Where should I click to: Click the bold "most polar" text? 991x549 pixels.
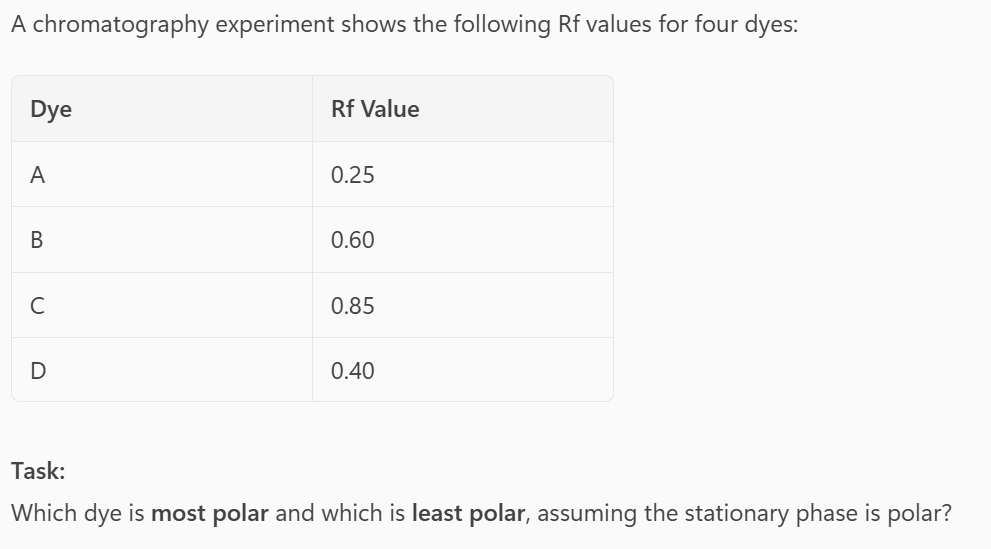[210, 514]
